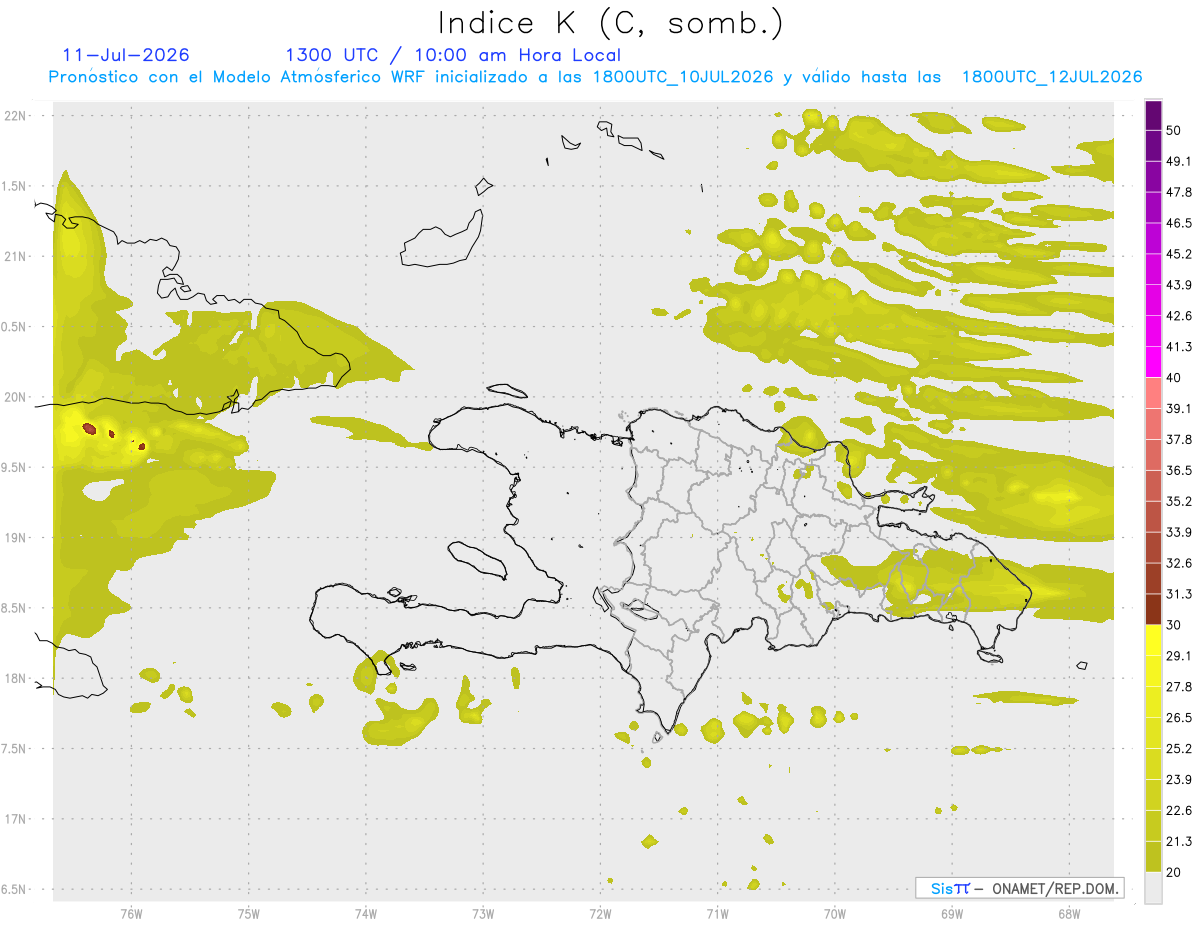The height and width of the screenshot is (927, 1200).
Task: Click longitude label "71W"
Action: pos(717,912)
